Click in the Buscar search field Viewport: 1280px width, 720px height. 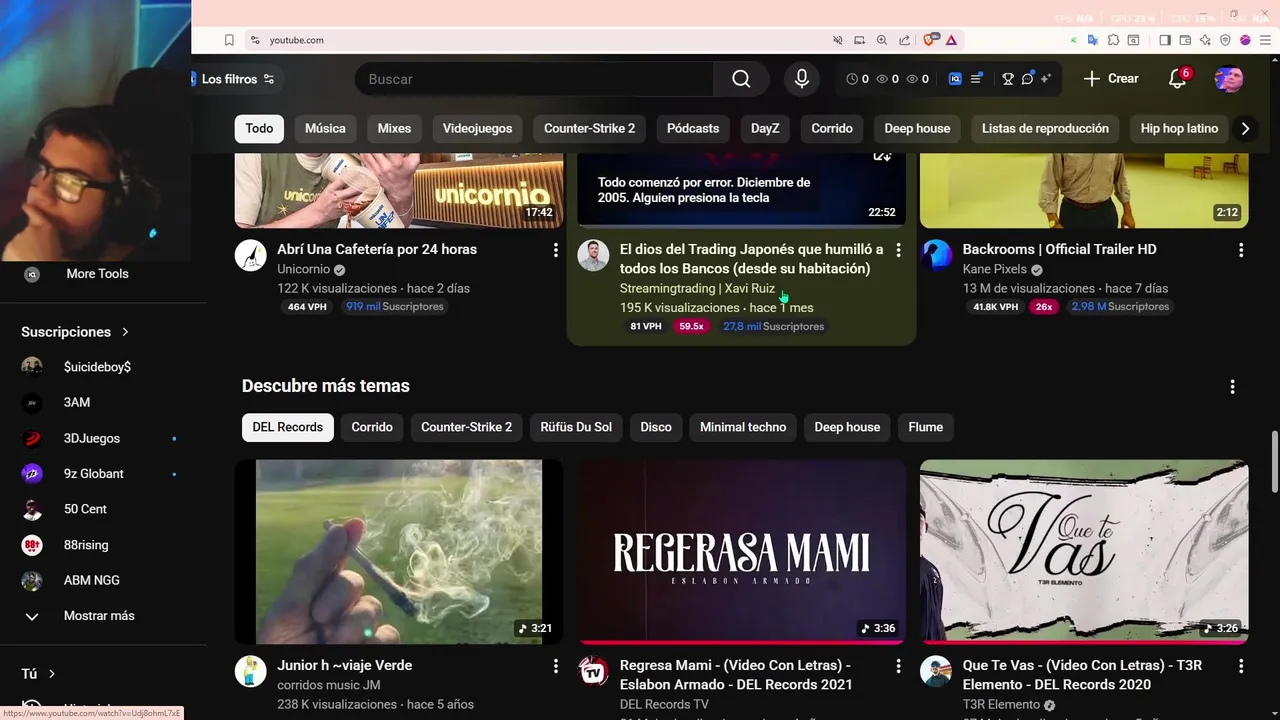(x=534, y=79)
